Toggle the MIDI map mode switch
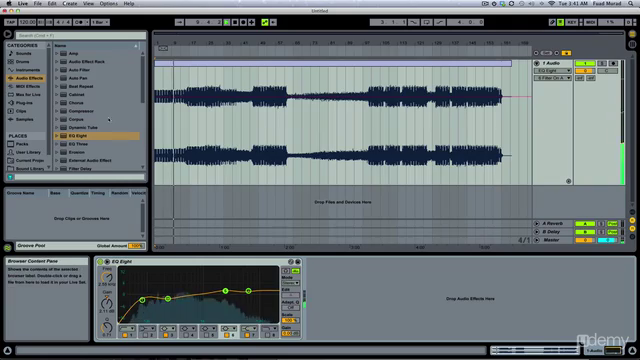The width and height of the screenshot is (640, 360). [591, 22]
